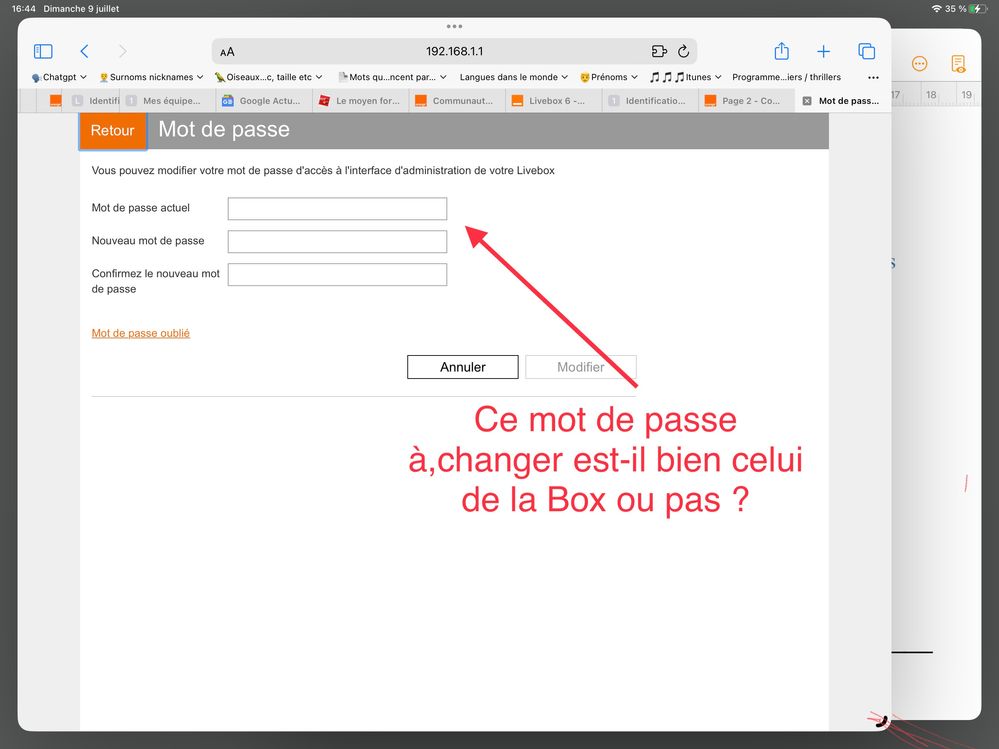
Task: Open the share sheet icon
Action: click(x=782, y=51)
